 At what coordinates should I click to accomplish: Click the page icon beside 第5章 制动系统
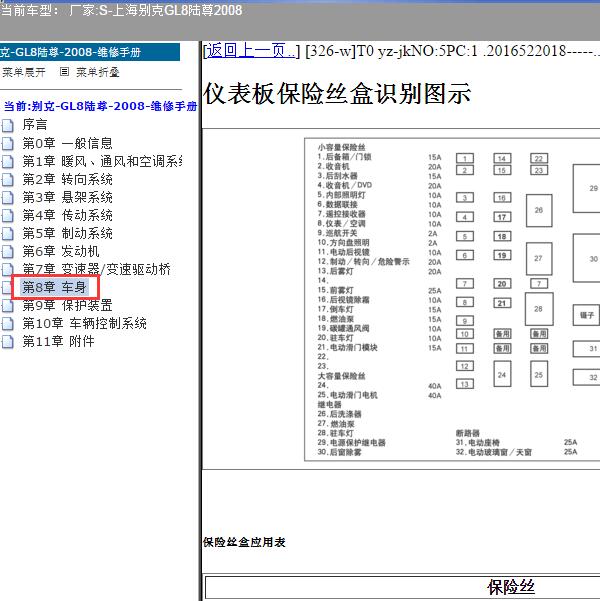tap(7, 233)
